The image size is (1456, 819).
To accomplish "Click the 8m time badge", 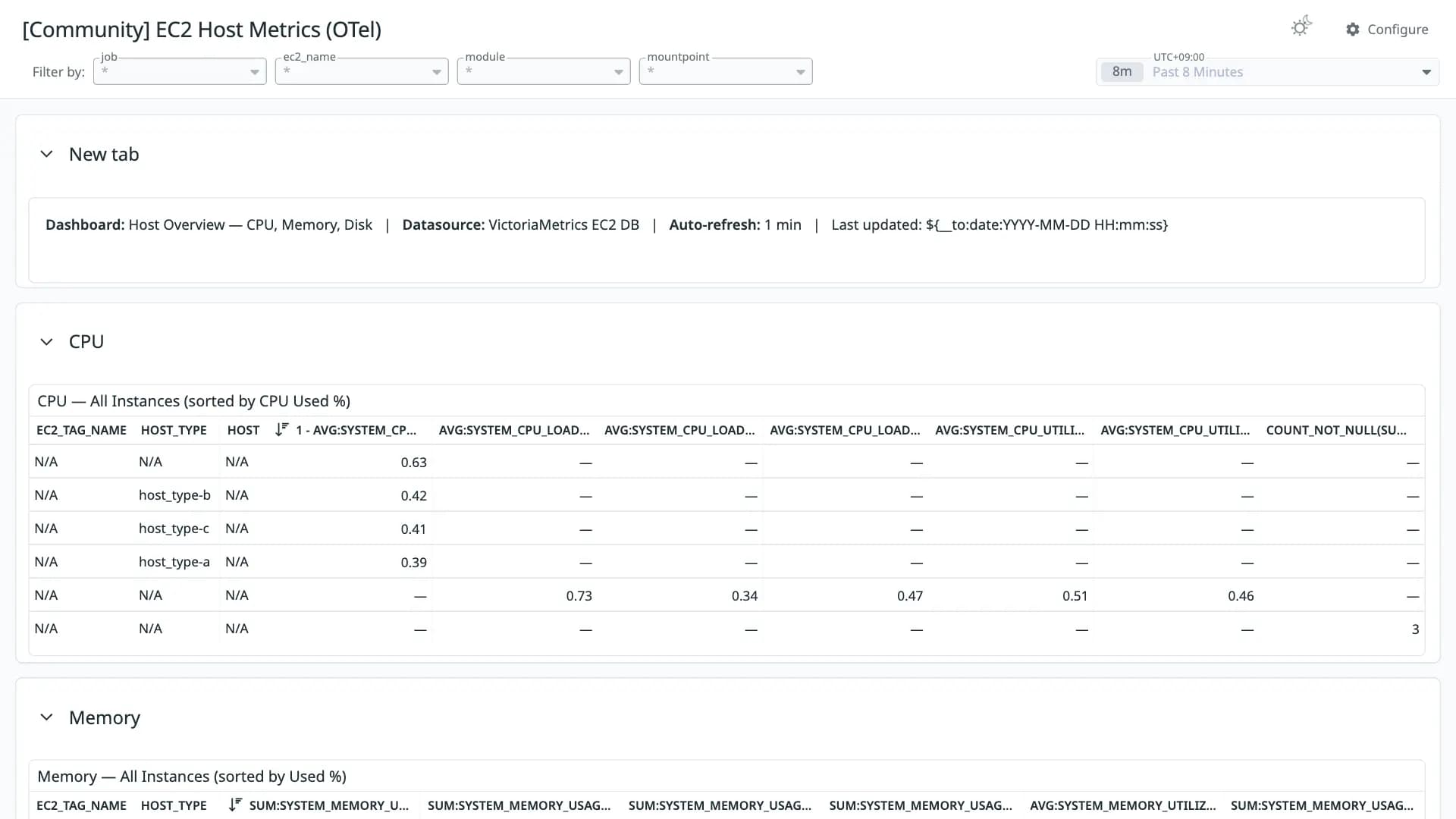I will (1122, 72).
